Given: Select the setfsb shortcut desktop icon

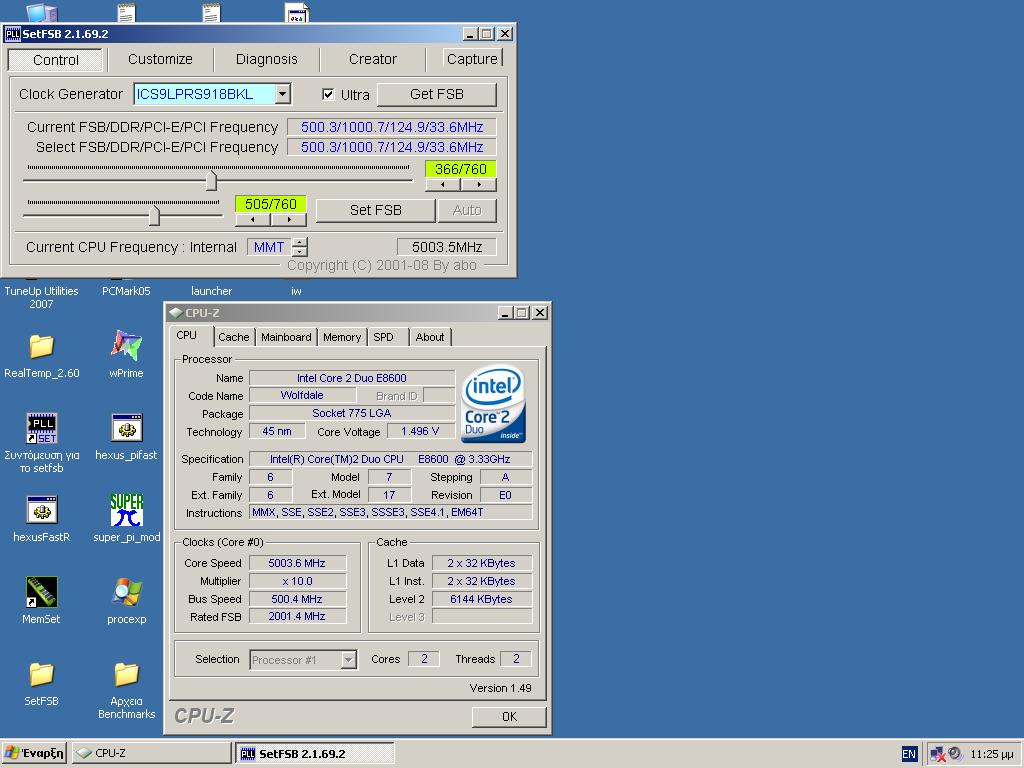Looking at the screenshot, I should click(x=42, y=428).
